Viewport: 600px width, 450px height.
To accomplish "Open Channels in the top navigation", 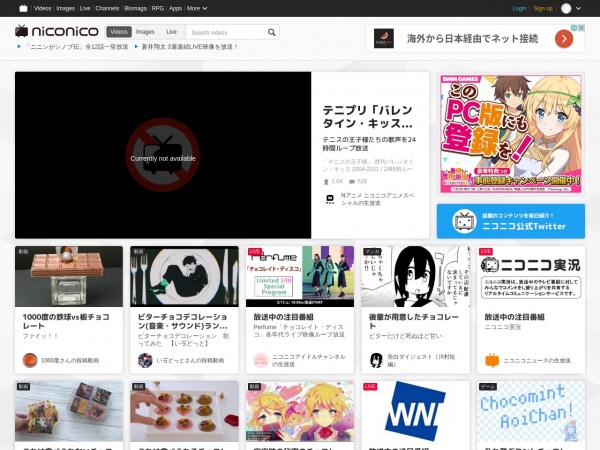I will point(107,8).
